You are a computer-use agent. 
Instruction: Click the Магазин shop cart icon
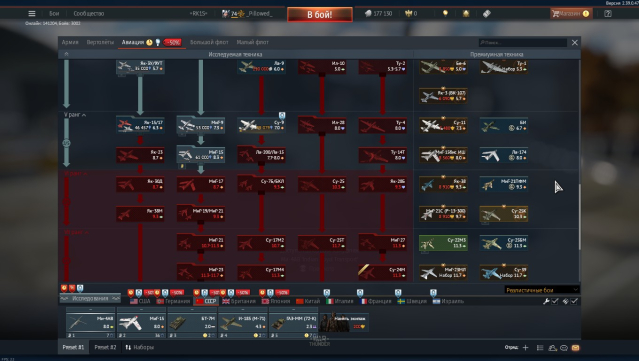pyautogui.click(x=555, y=13)
